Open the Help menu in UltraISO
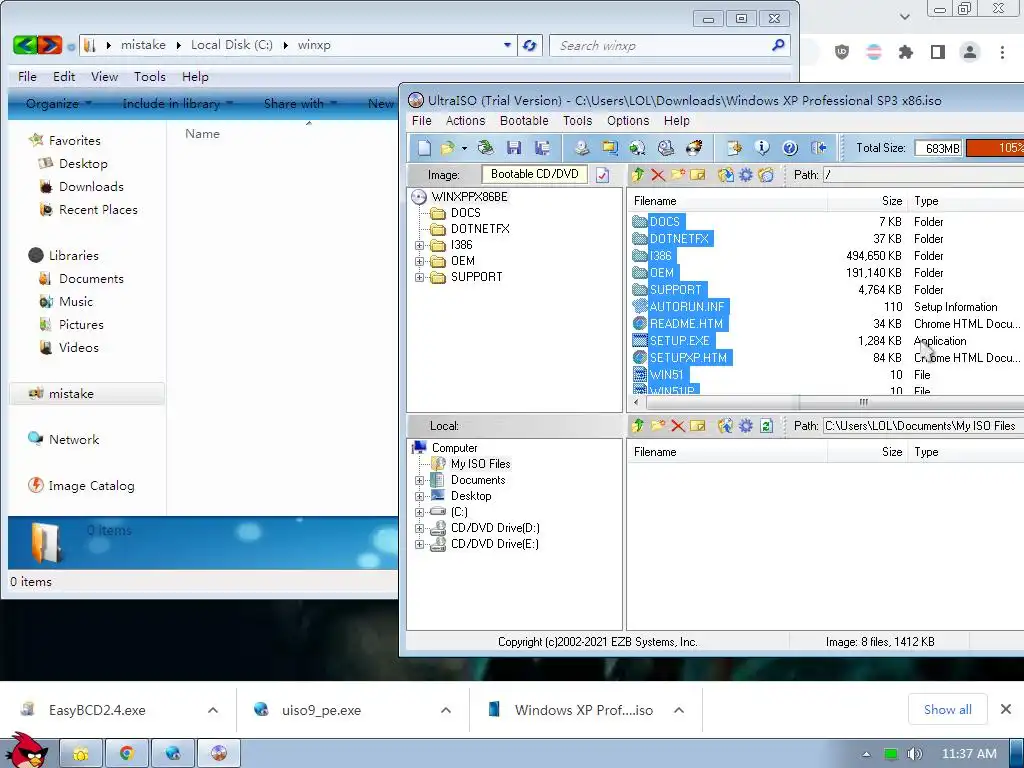 (677, 121)
